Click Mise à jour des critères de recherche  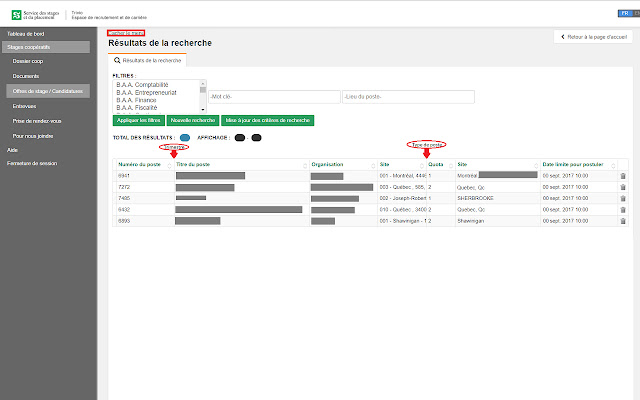pos(268,120)
